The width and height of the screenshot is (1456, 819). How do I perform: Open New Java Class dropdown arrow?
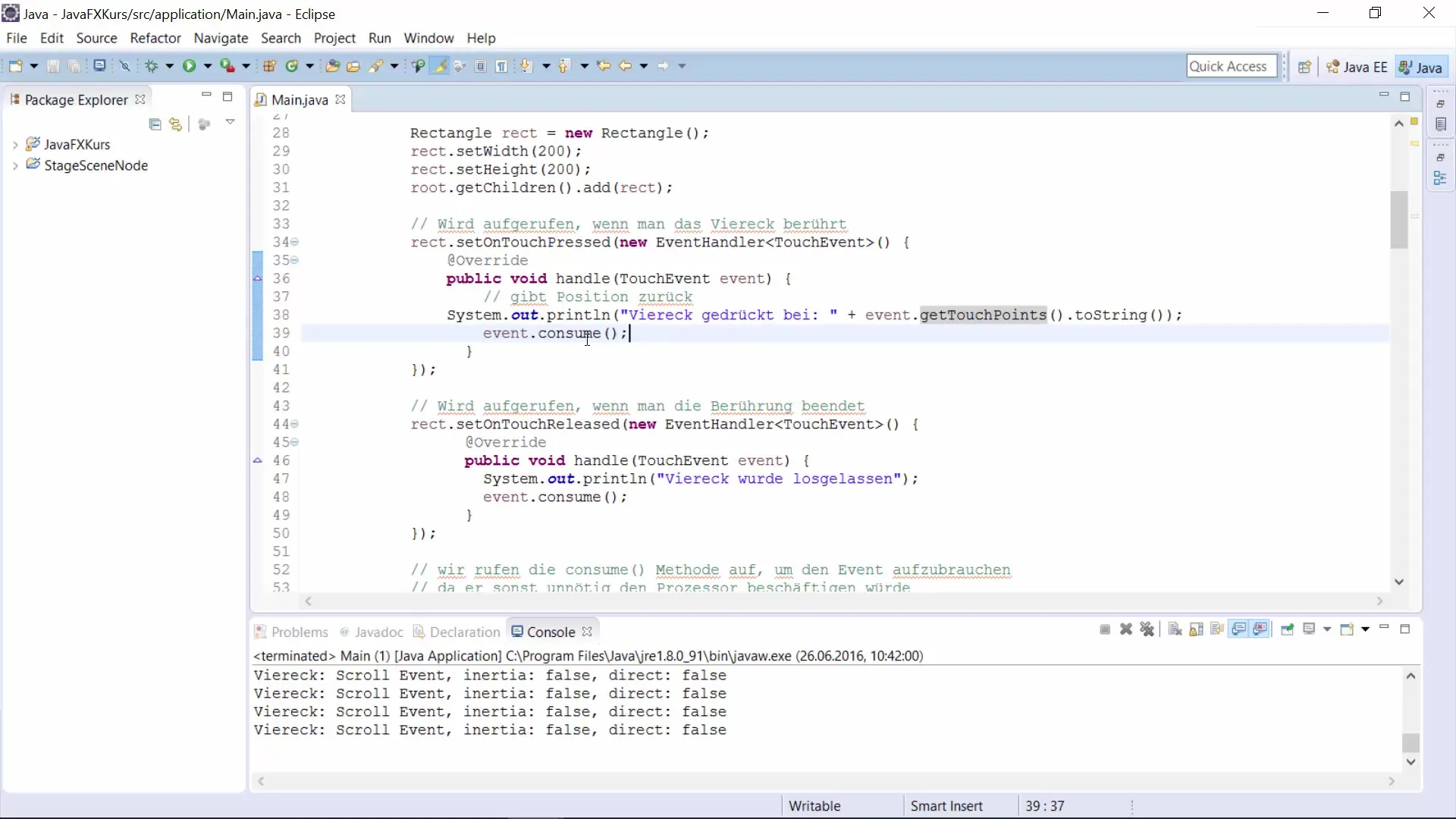tap(309, 66)
